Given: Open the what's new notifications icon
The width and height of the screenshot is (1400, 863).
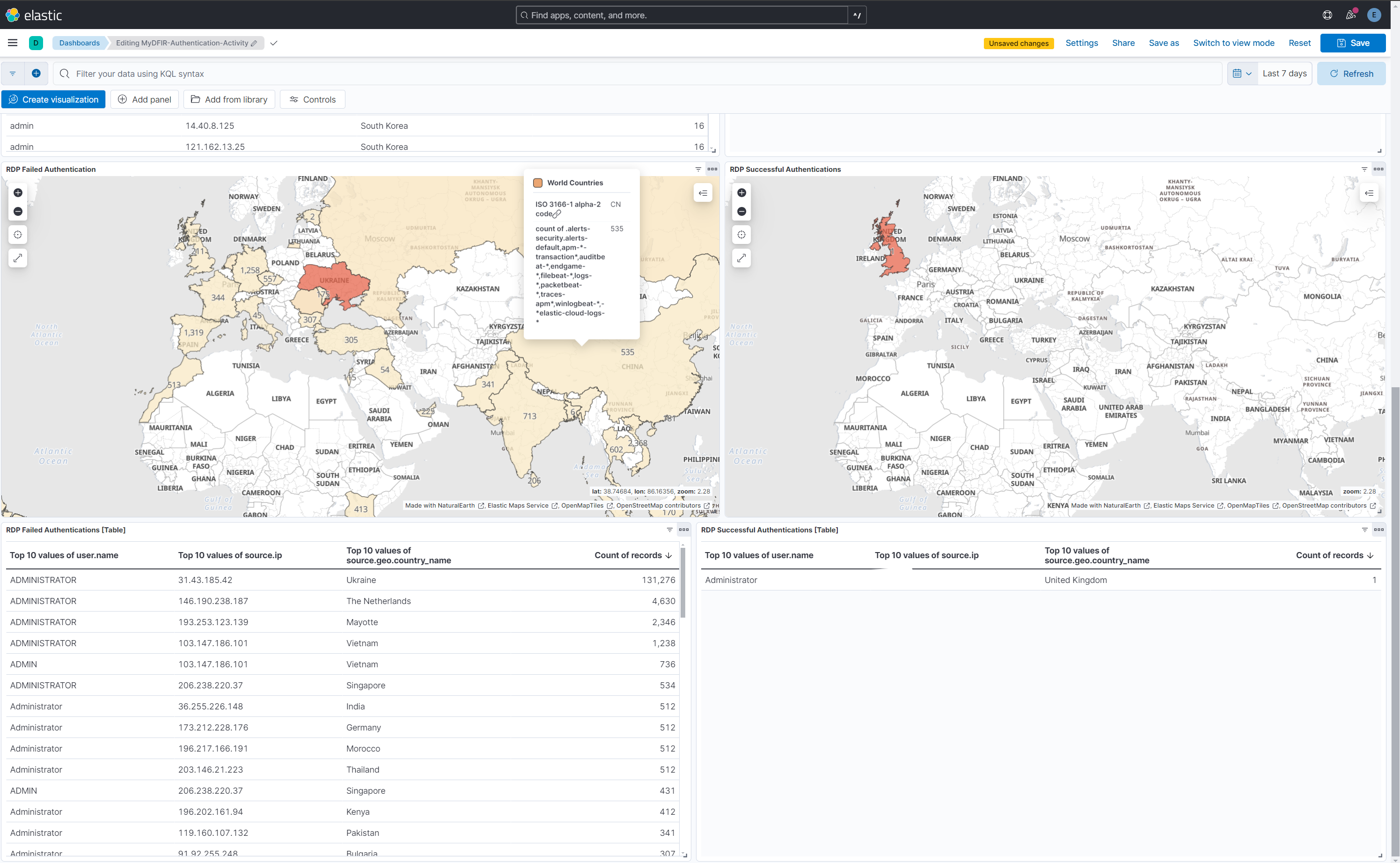Looking at the screenshot, I should tap(1350, 15).
